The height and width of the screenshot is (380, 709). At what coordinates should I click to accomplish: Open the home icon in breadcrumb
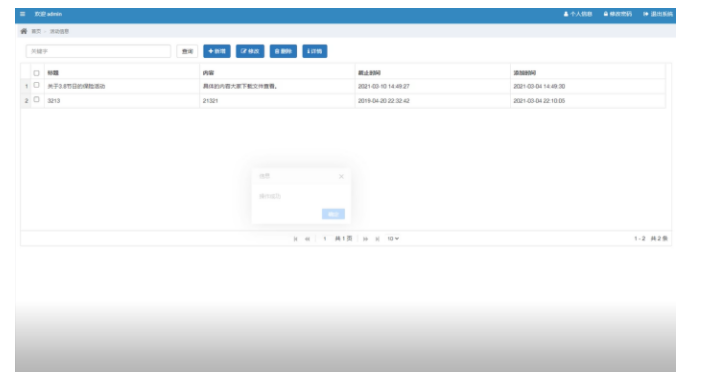tap(24, 31)
